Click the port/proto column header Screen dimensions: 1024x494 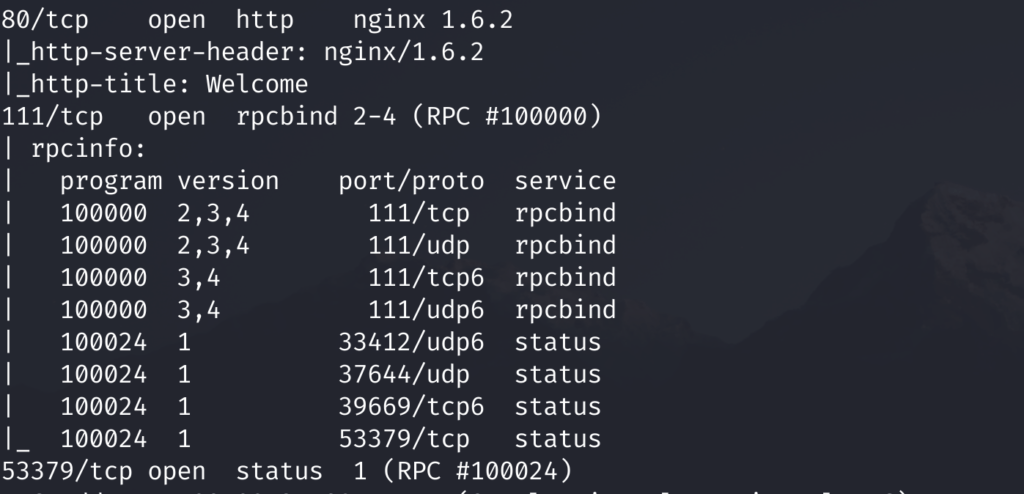(x=411, y=182)
